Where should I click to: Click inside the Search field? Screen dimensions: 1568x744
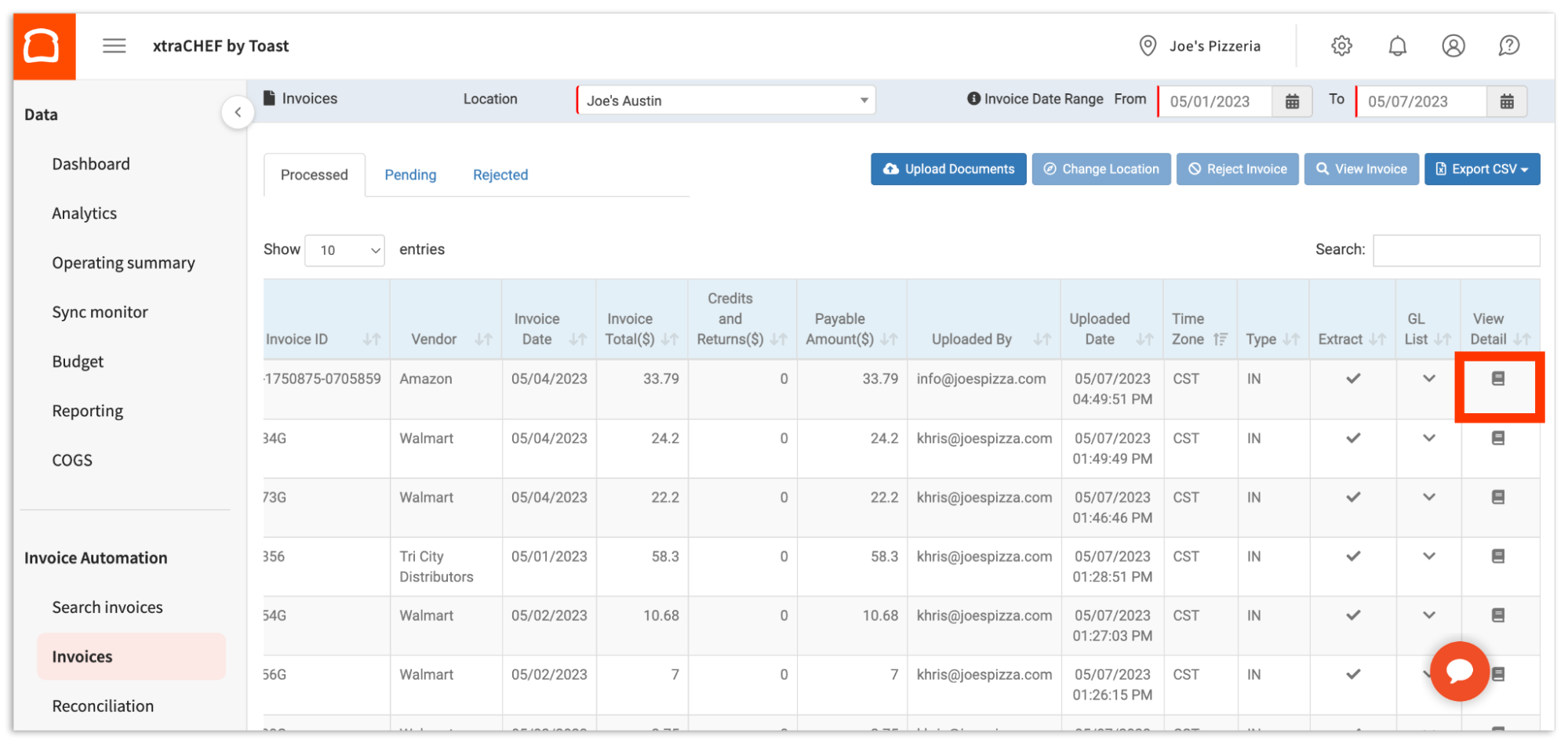point(1456,249)
